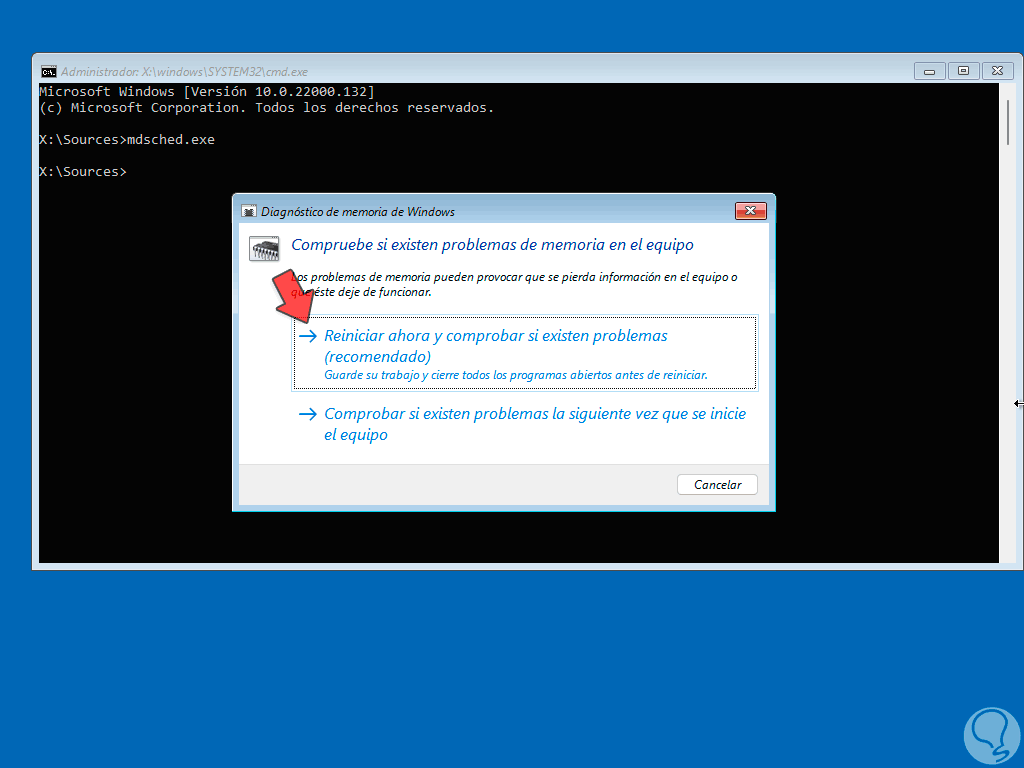Click the 'Administrador: X:\windows\SYSTEM32\cmd.exe' title
Screen dimensions: 1024x768
click(184, 72)
